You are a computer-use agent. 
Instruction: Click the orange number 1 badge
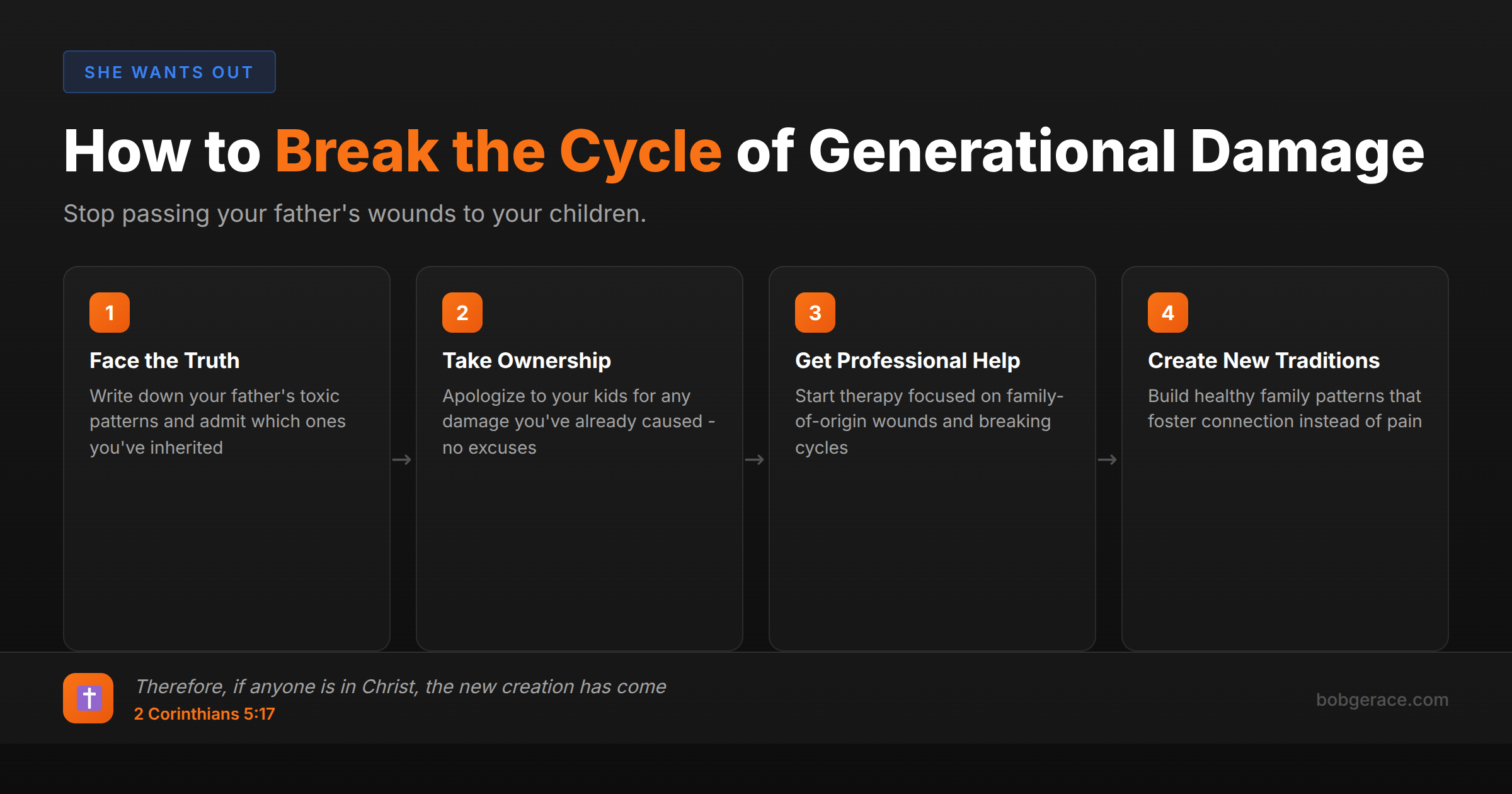[110, 312]
